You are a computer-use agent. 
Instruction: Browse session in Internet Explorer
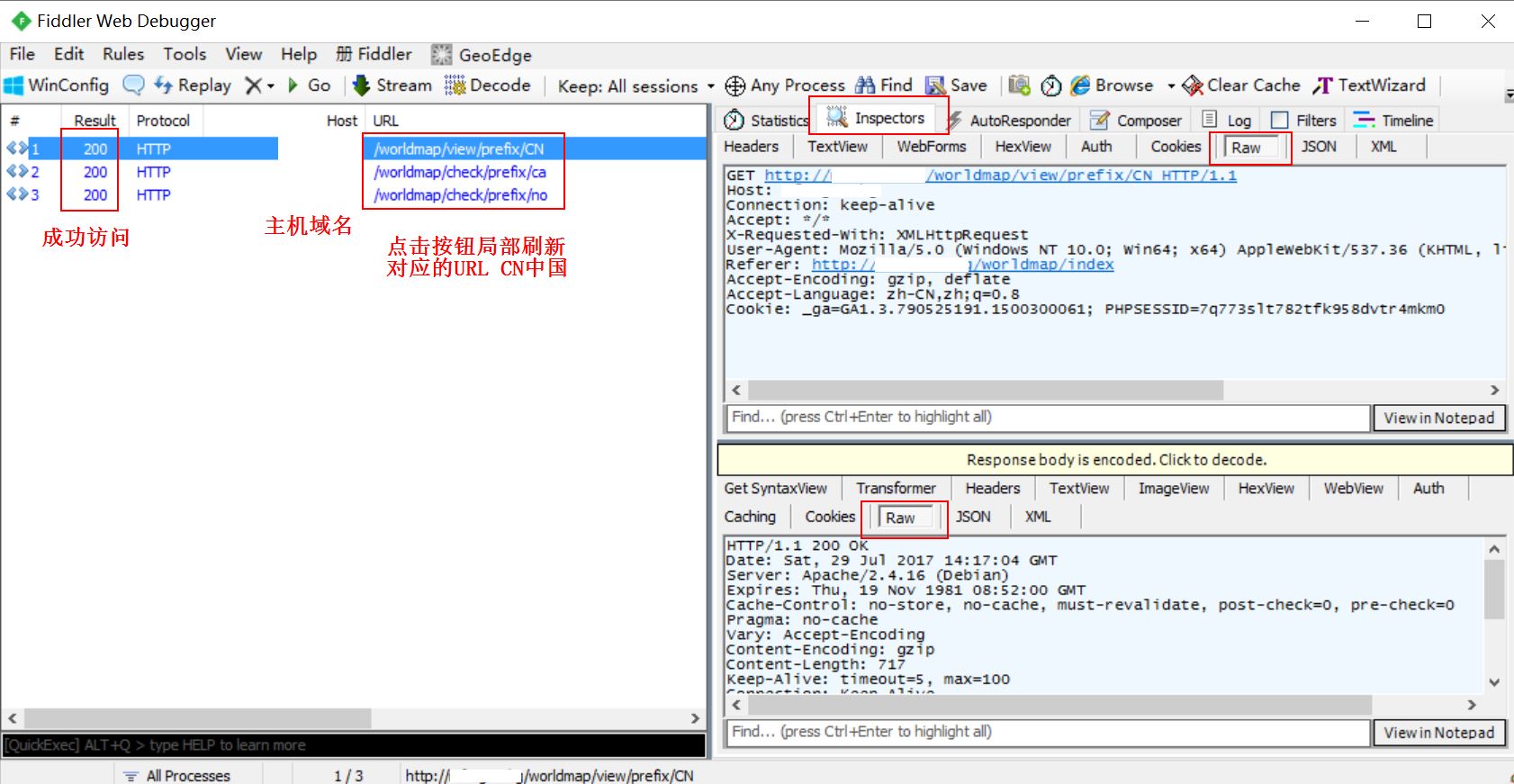coord(1112,86)
